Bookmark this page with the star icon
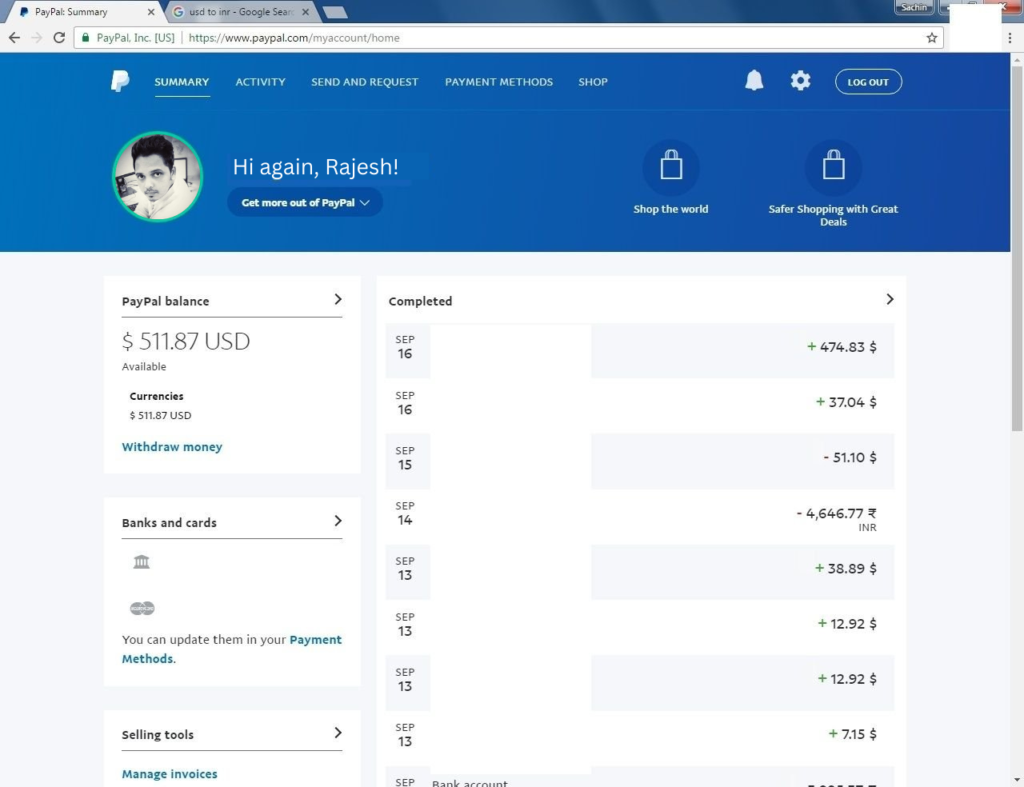This screenshot has width=1024, height=787. pyautogui.click(x=932, y=38)
